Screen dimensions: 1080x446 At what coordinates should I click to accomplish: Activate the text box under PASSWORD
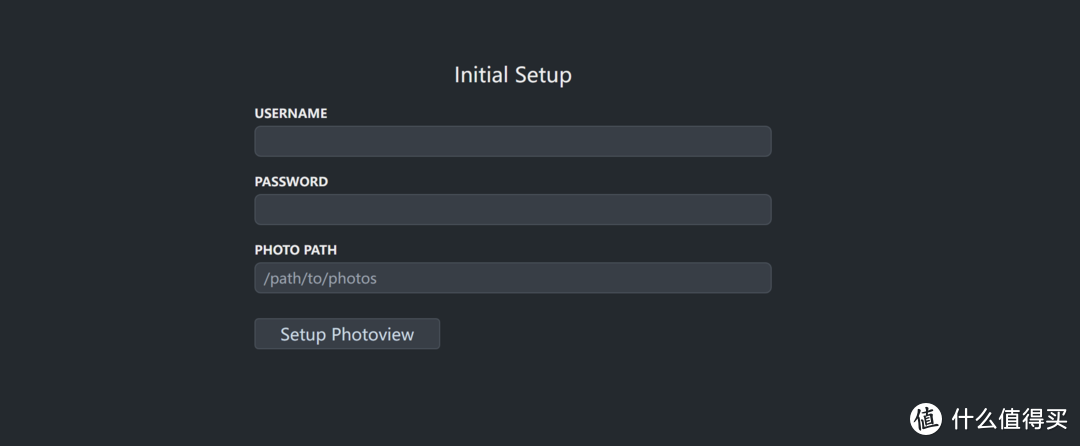pyautogui.click(x=512, y=210)
